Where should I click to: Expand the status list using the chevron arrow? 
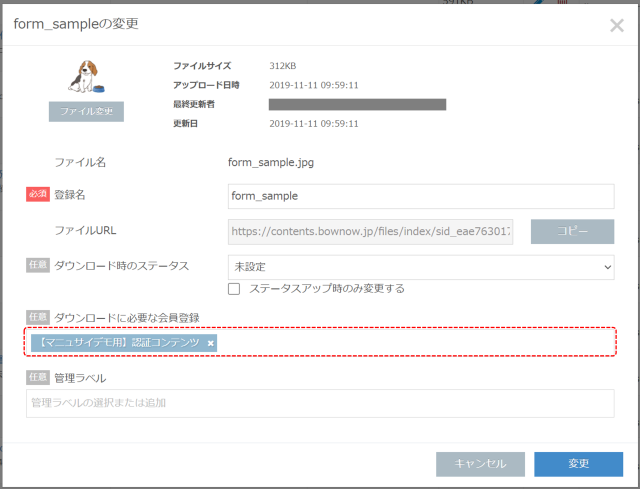coord(607,267)
